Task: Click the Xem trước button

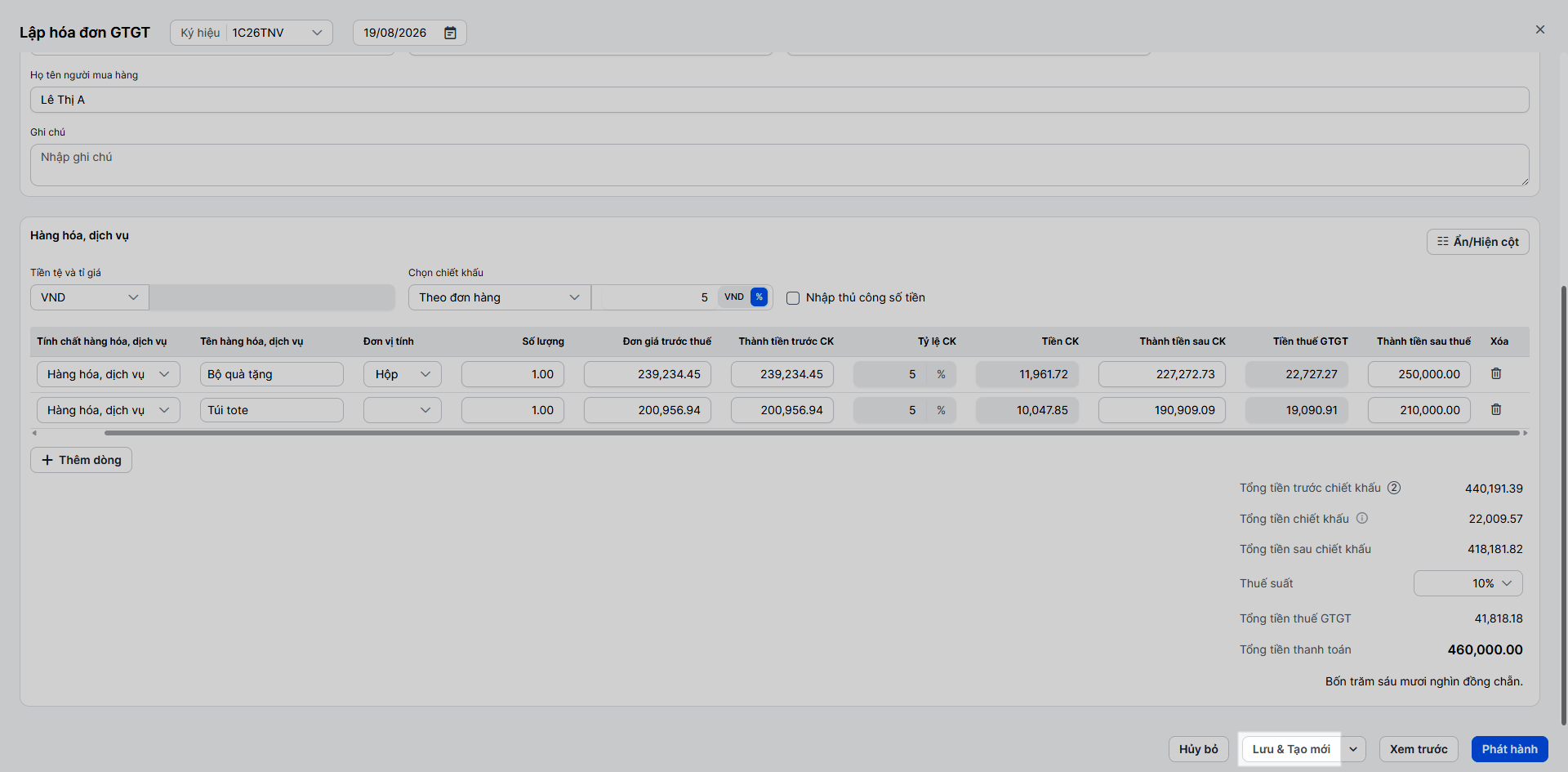Action: (1419, 749)
